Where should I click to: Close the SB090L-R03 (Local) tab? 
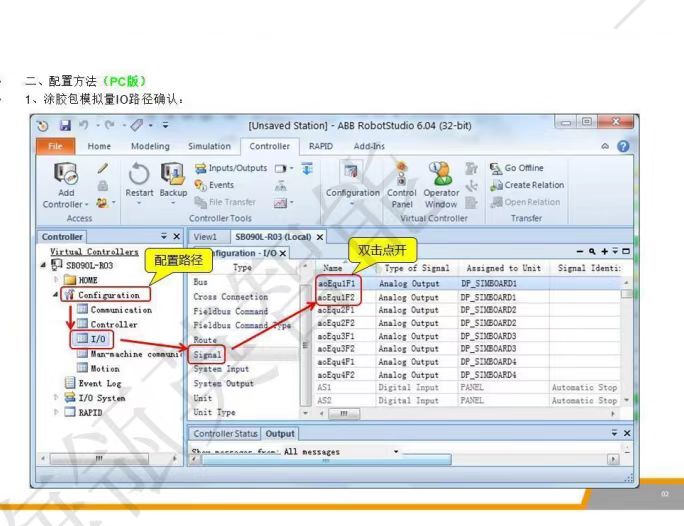tap(320, 237)
